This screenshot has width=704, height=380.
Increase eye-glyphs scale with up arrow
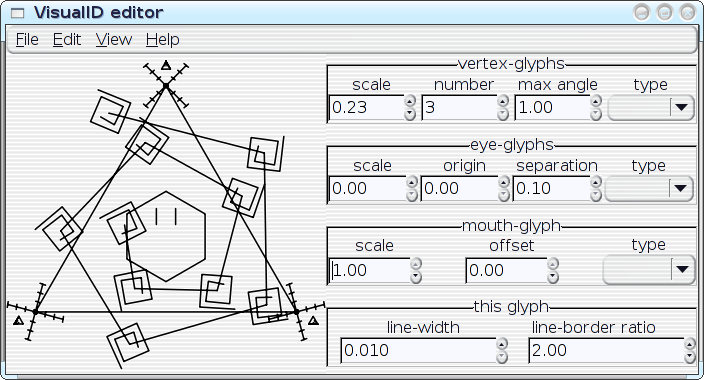(411, 182)
